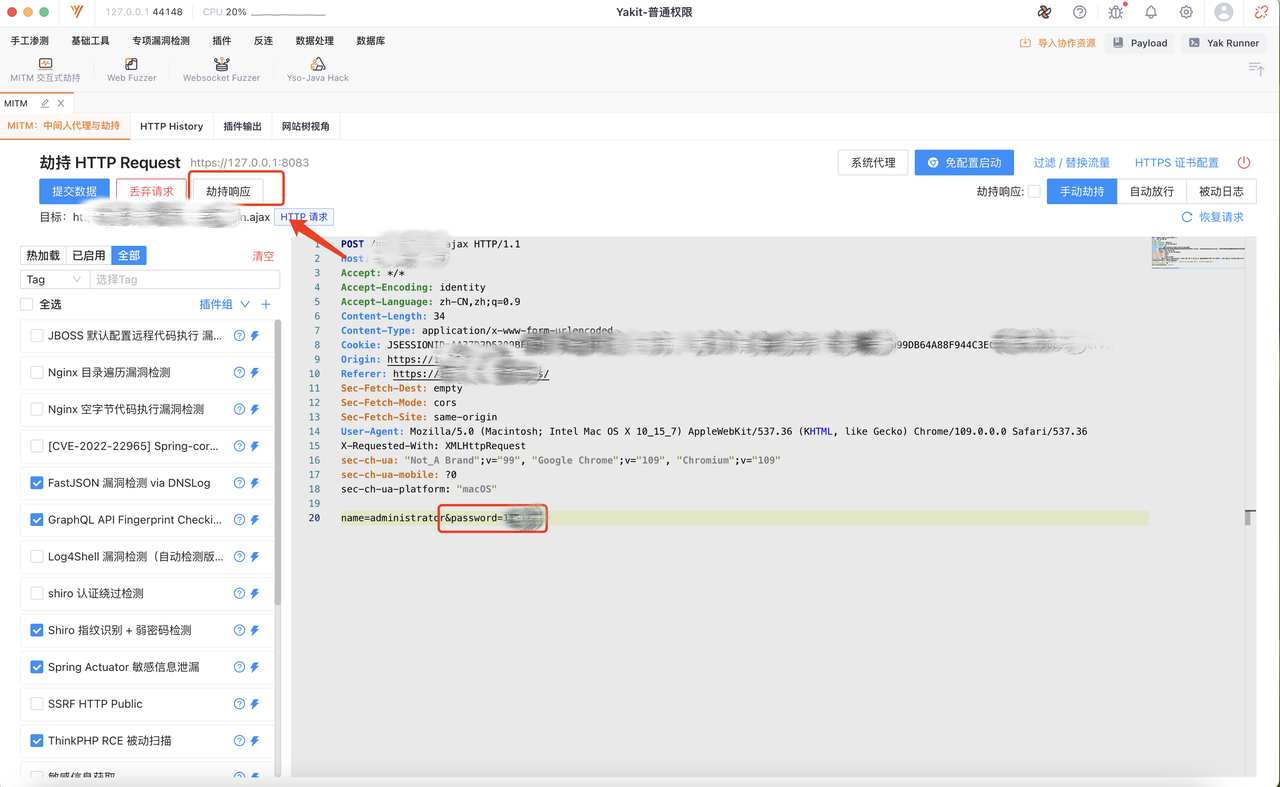The image size is (1280, 787).
Task: Open the 基础工具 menu
Action: 91,41
